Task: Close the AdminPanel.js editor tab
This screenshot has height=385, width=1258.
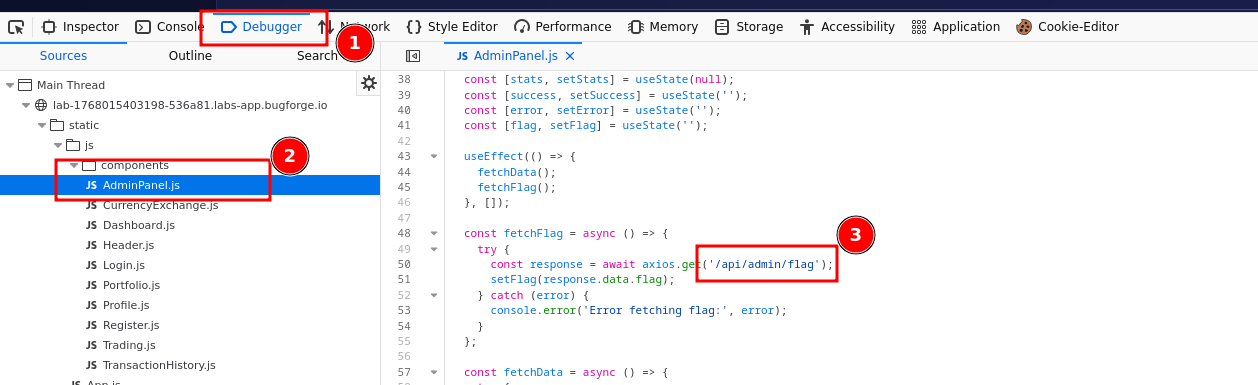Action: click(x=570, y=56)
